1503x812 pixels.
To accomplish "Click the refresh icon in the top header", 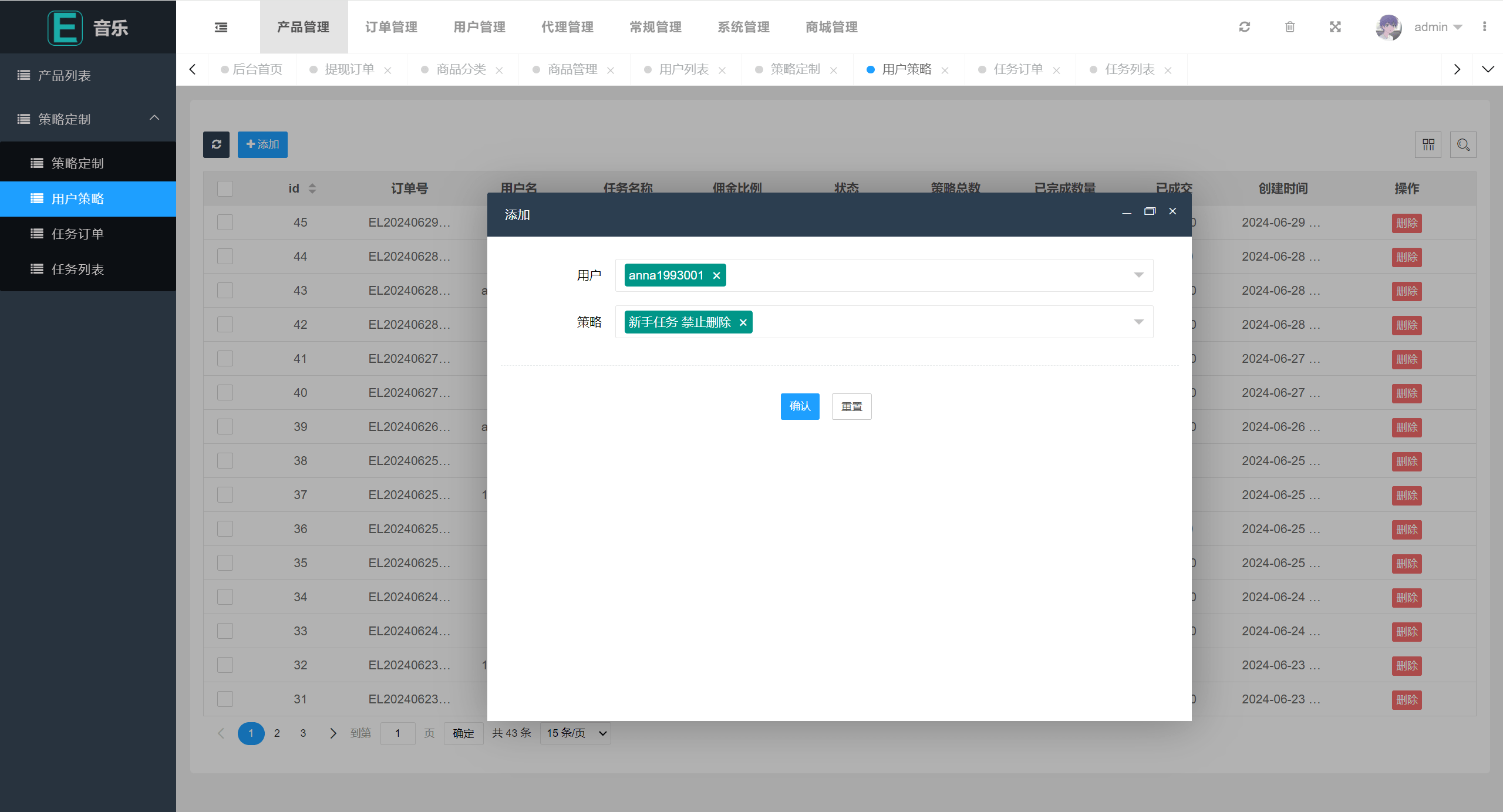I will pyautogui.click(x=1244, y=27).
